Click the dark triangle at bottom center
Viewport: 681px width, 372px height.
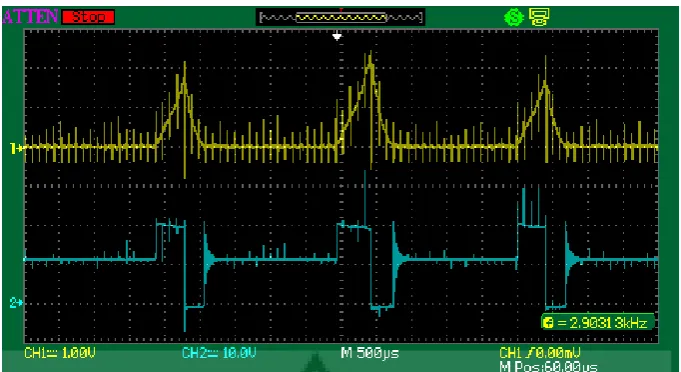pos(316,363)
